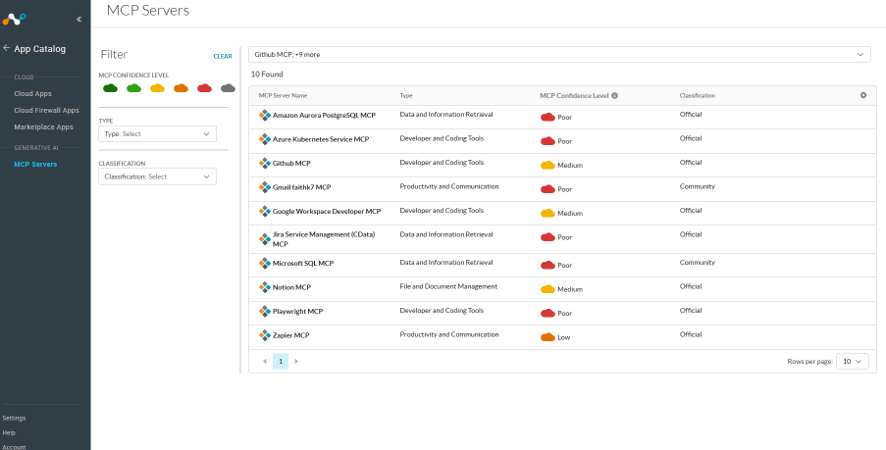Filter by light green confidence cloud
Screen dimensions: 886x450
(134, 88)
